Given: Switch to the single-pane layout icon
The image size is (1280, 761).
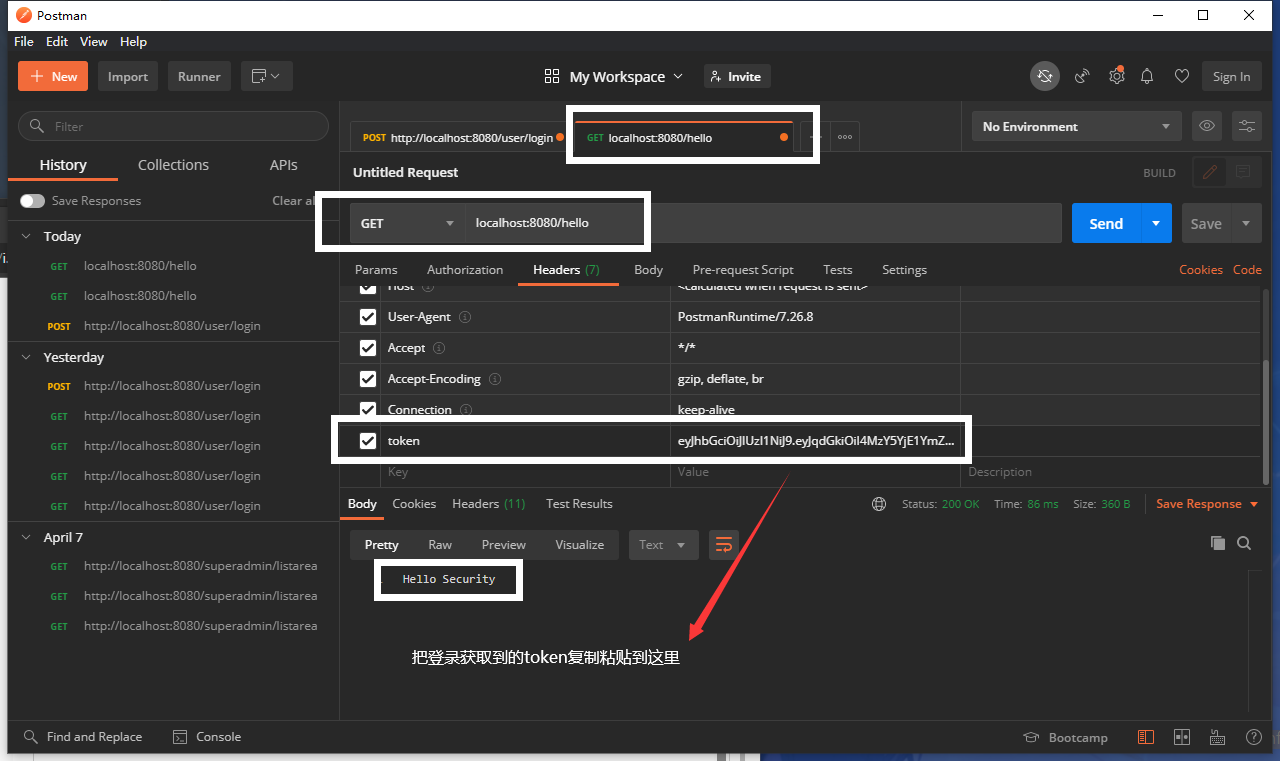Looking at the screenshot, I should click(1146, 737).
